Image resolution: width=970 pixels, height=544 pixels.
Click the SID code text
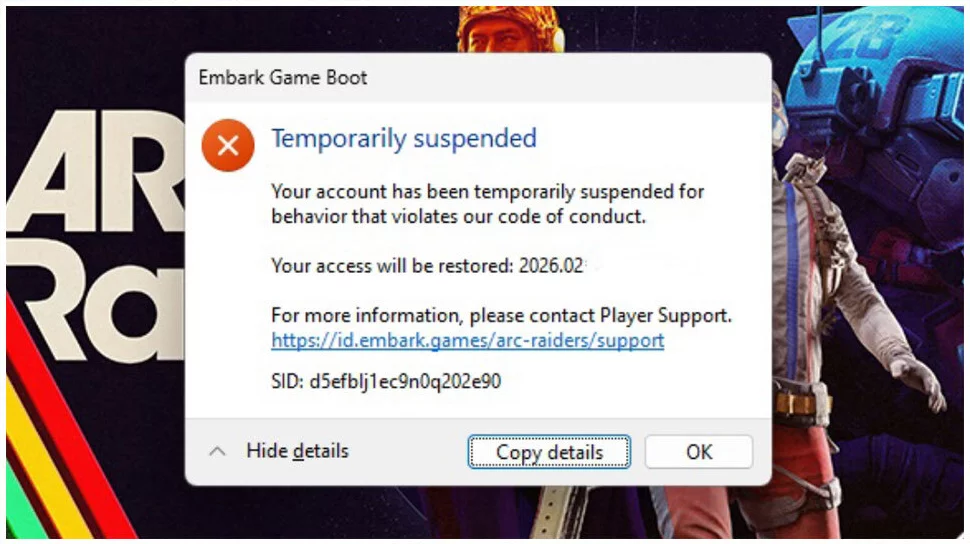(x=386, y=381)
